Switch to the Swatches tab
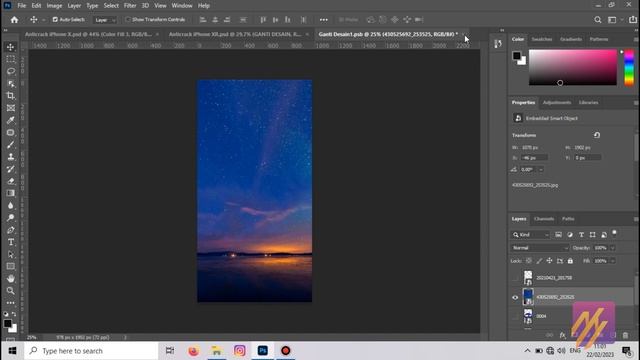 pyautogui.click(x=542, y=39)
